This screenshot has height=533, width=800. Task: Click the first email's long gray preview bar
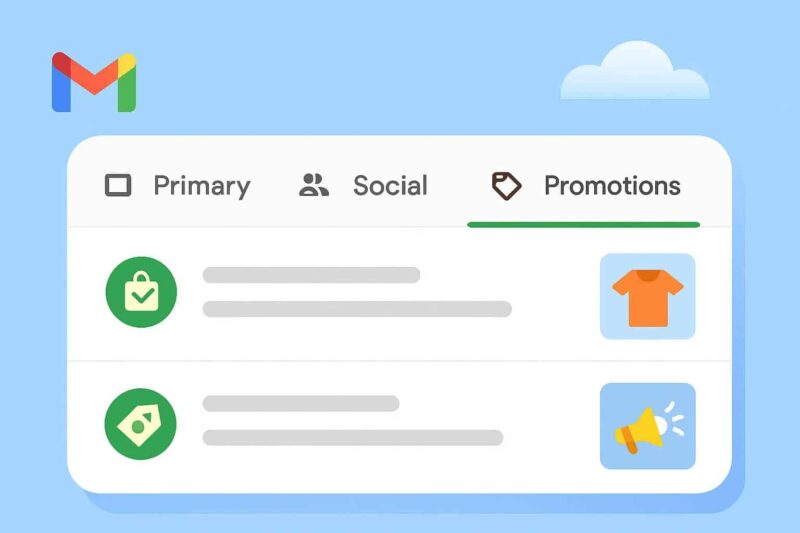pos(357,309)
